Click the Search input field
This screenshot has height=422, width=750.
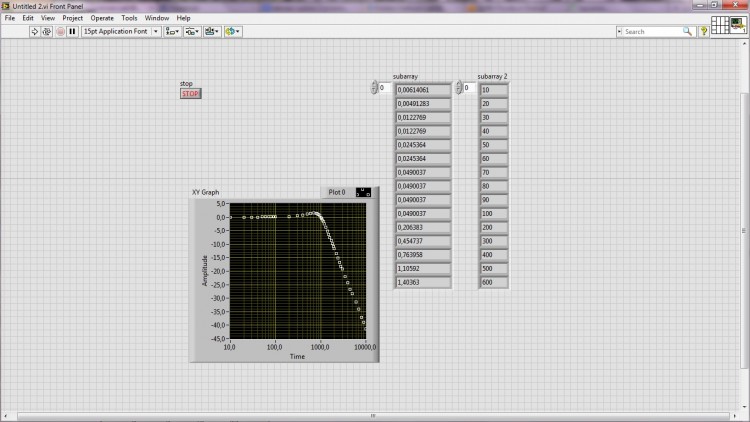pos(652,32)
